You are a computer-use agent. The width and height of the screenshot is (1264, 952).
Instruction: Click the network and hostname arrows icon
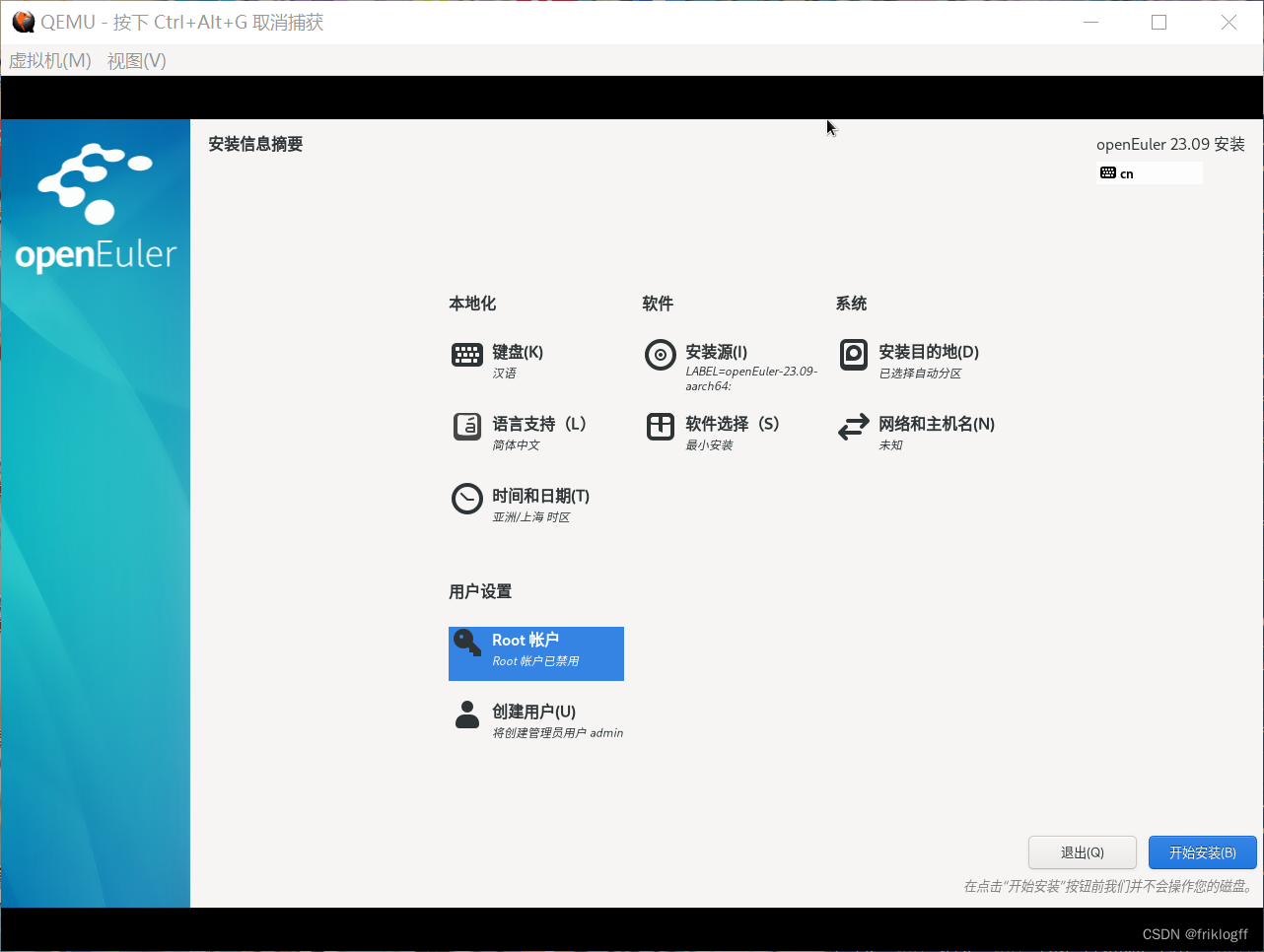(x=854, y=427)
